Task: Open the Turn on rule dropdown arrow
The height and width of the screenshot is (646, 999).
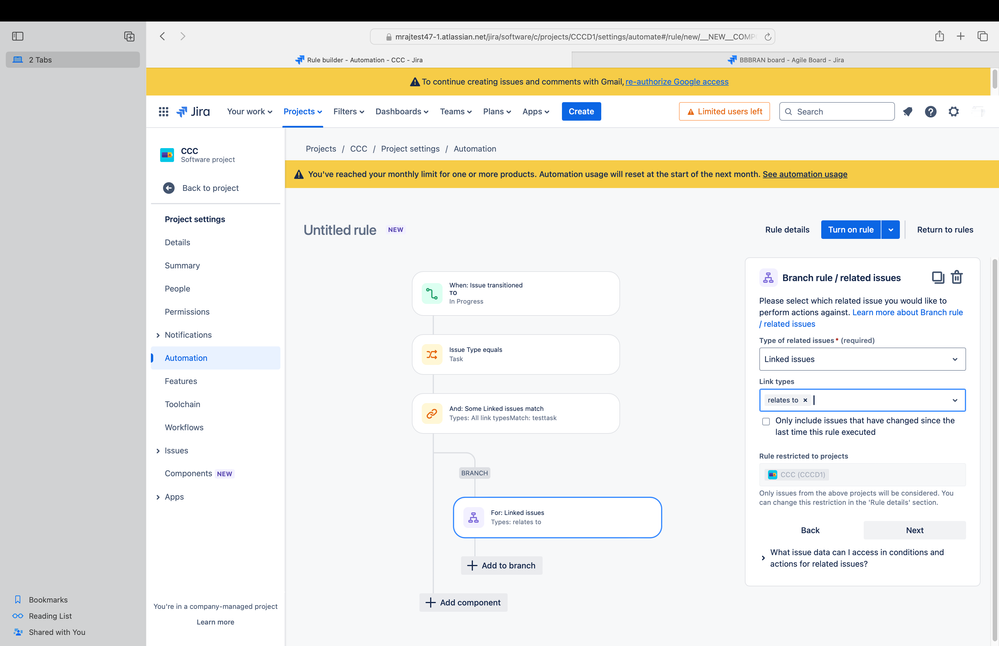Action: coord(891,230)
